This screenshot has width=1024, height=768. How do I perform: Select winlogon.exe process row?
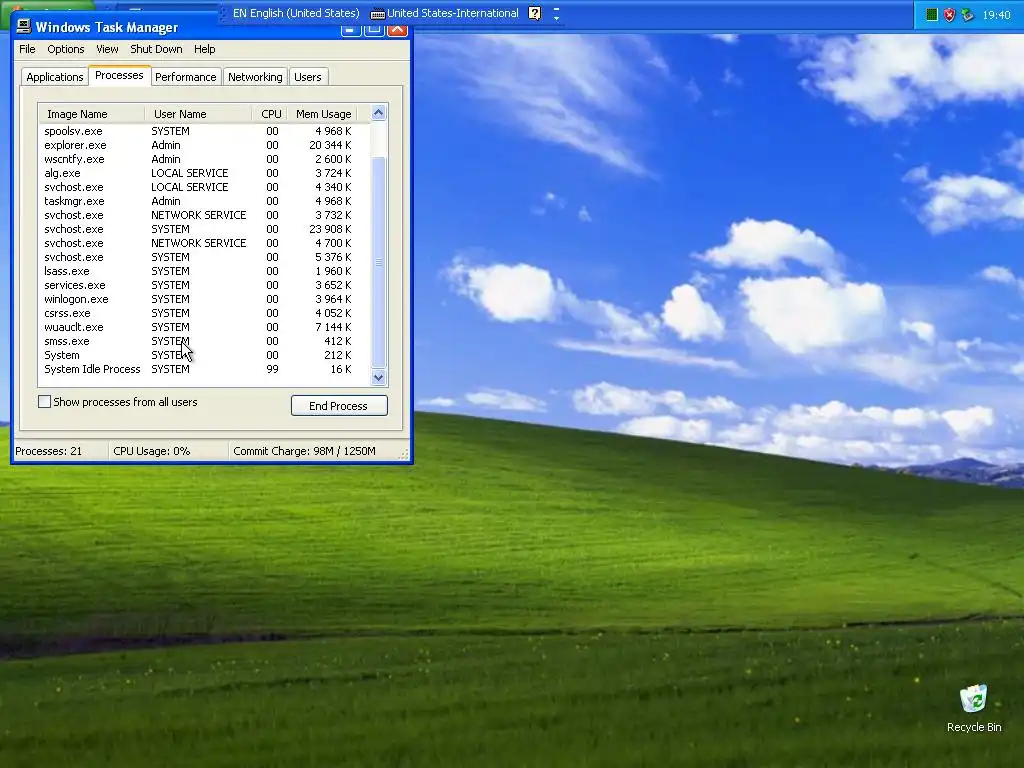[204, 299]
